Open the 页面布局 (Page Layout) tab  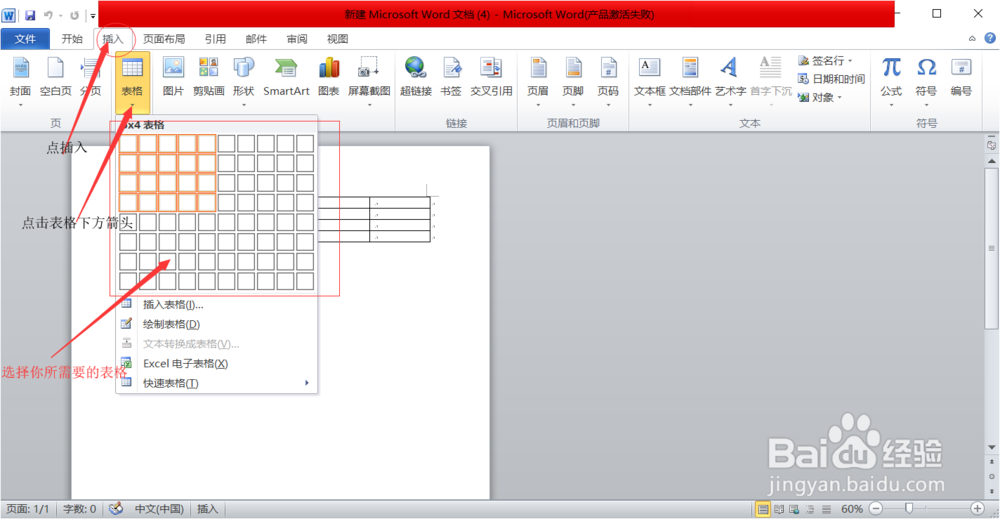click(x=164, y=39)
